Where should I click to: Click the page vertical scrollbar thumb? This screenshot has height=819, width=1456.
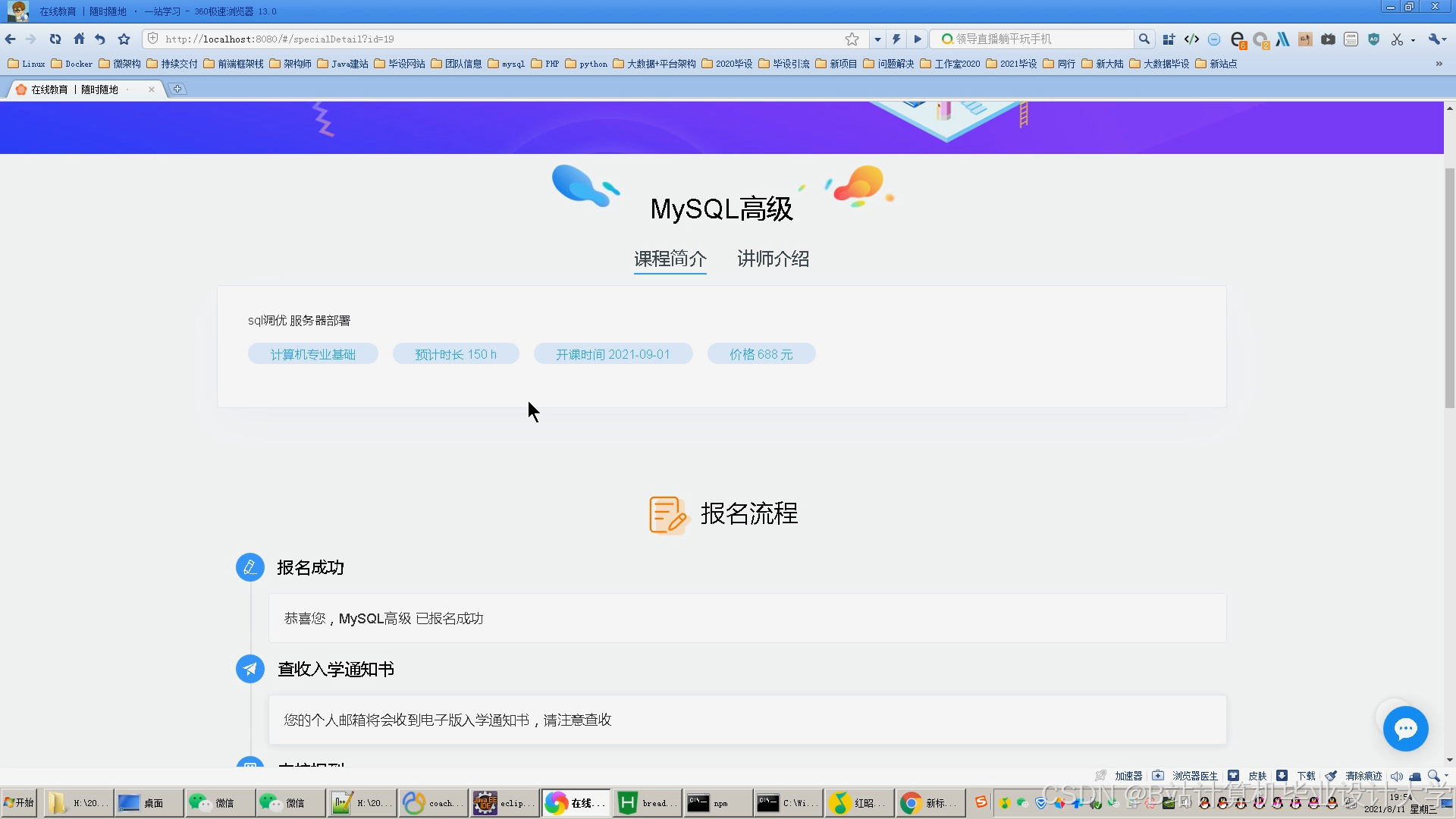[1449, 288]
